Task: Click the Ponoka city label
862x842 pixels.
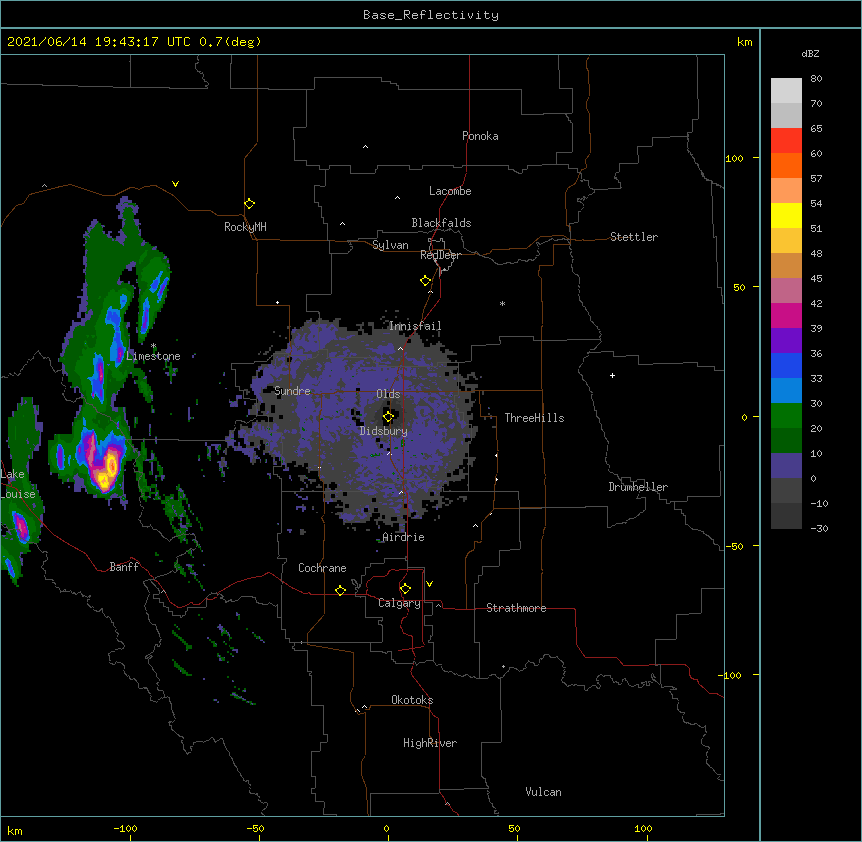Action: [x=480, y=136]
